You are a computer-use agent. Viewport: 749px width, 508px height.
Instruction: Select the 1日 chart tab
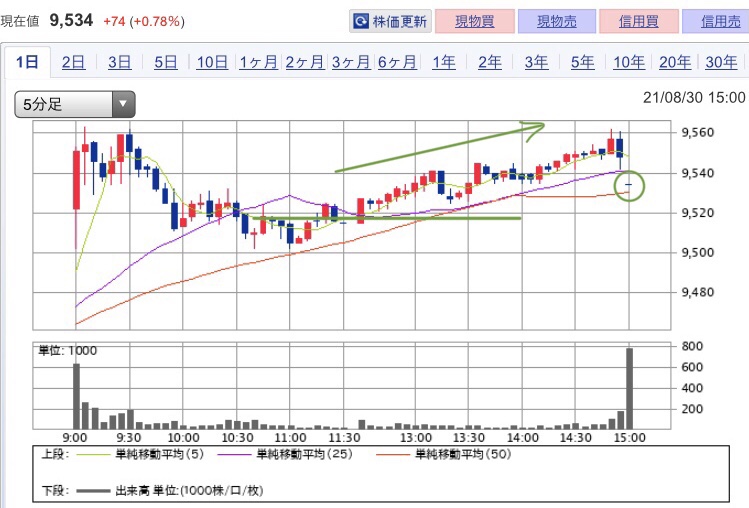coord(27,62)
